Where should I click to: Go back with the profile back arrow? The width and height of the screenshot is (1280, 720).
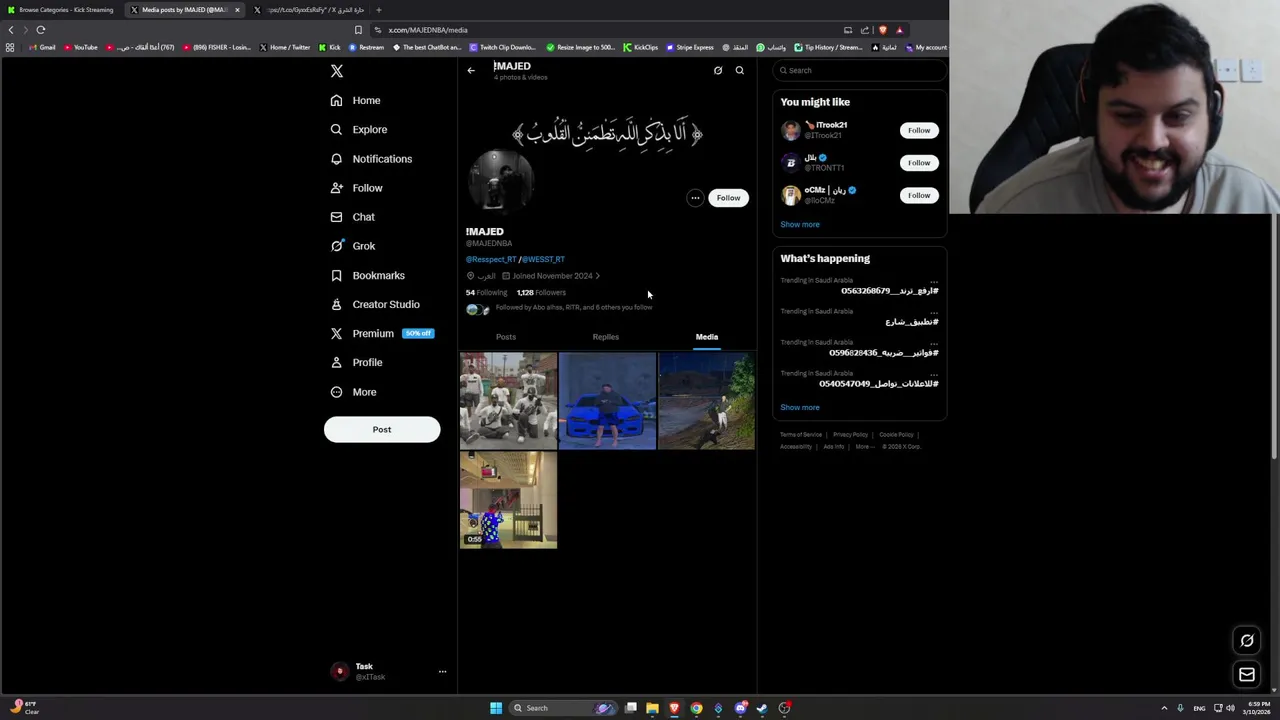471,70
